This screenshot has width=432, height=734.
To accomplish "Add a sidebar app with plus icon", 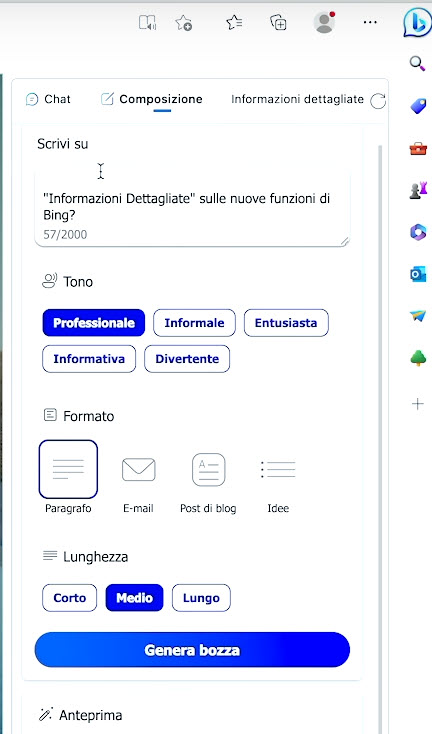I will 417,404.
